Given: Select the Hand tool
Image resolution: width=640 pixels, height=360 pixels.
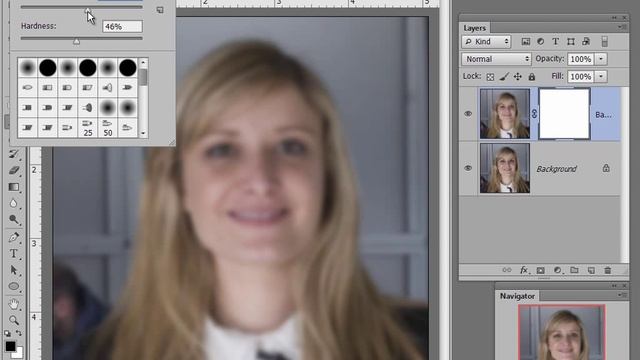Looking at the screenshot, I should click(x=13, y=304).
